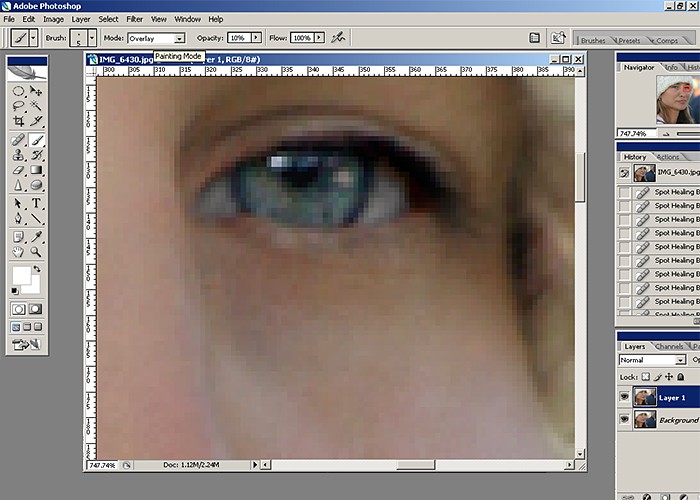Select the History Brush tool
700x500 pixels.
tap(36, 155)
